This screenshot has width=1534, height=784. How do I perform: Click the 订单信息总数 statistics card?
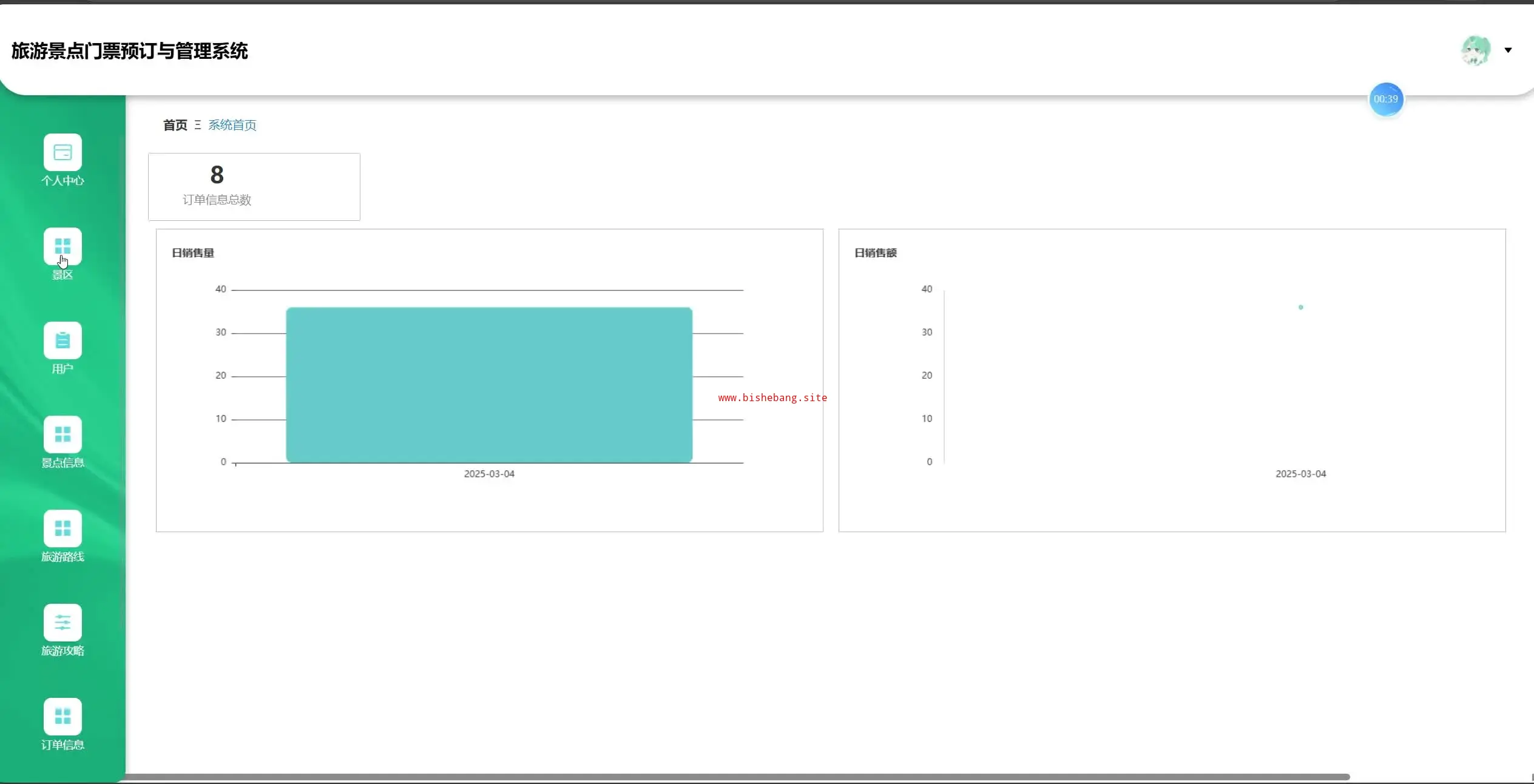pyautogui.click(x=254, y=187)
